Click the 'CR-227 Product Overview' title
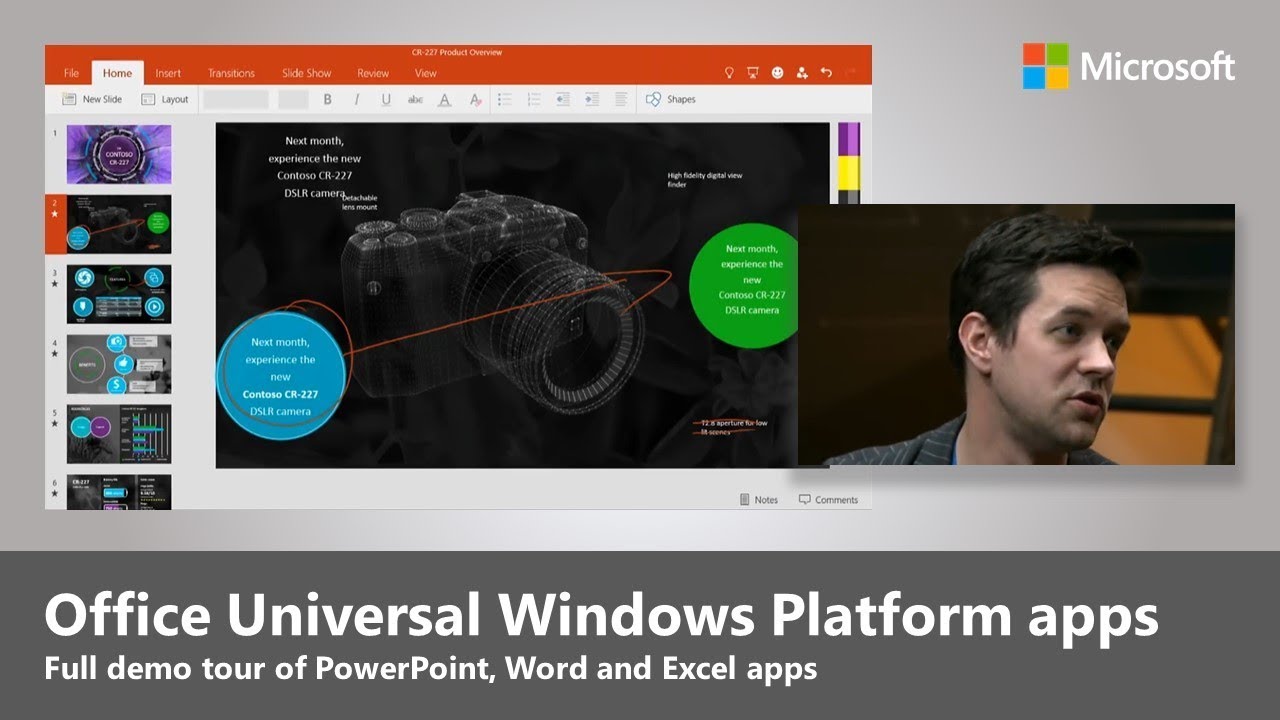Viewport: 1280px width, 720px height. [x=457, y=52]
